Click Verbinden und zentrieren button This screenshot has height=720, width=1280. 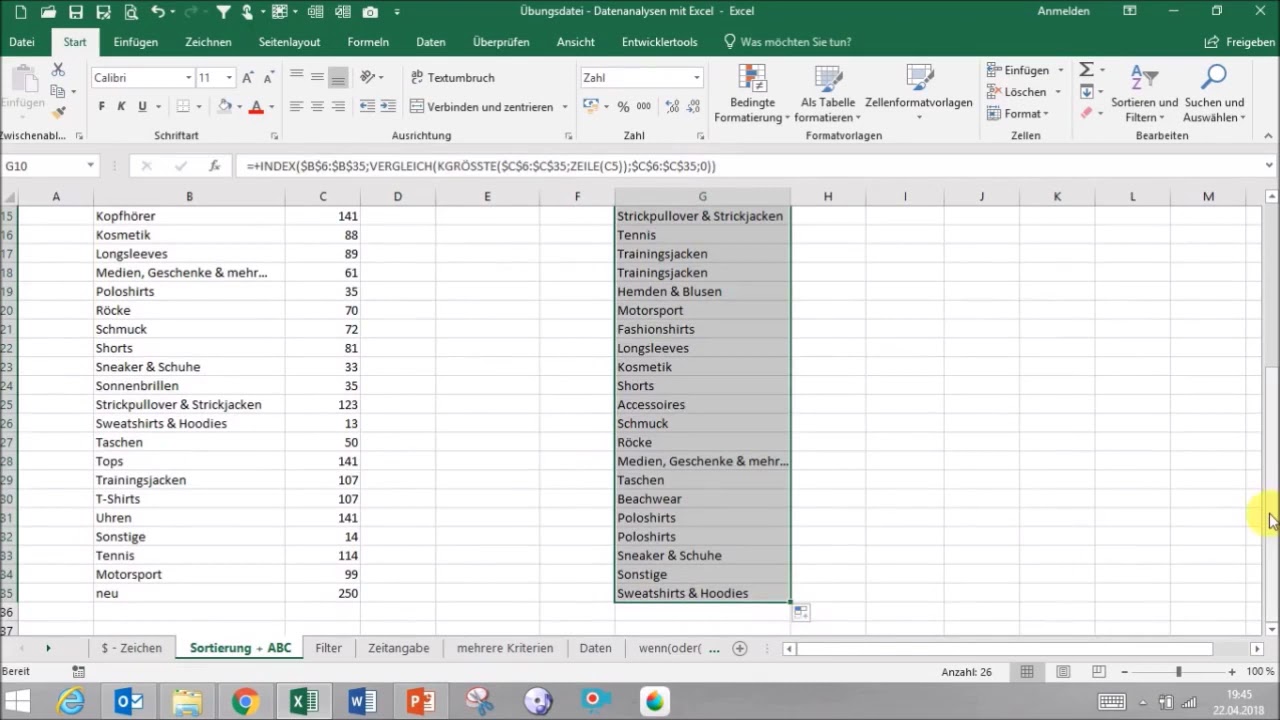(x=482, y=106)
